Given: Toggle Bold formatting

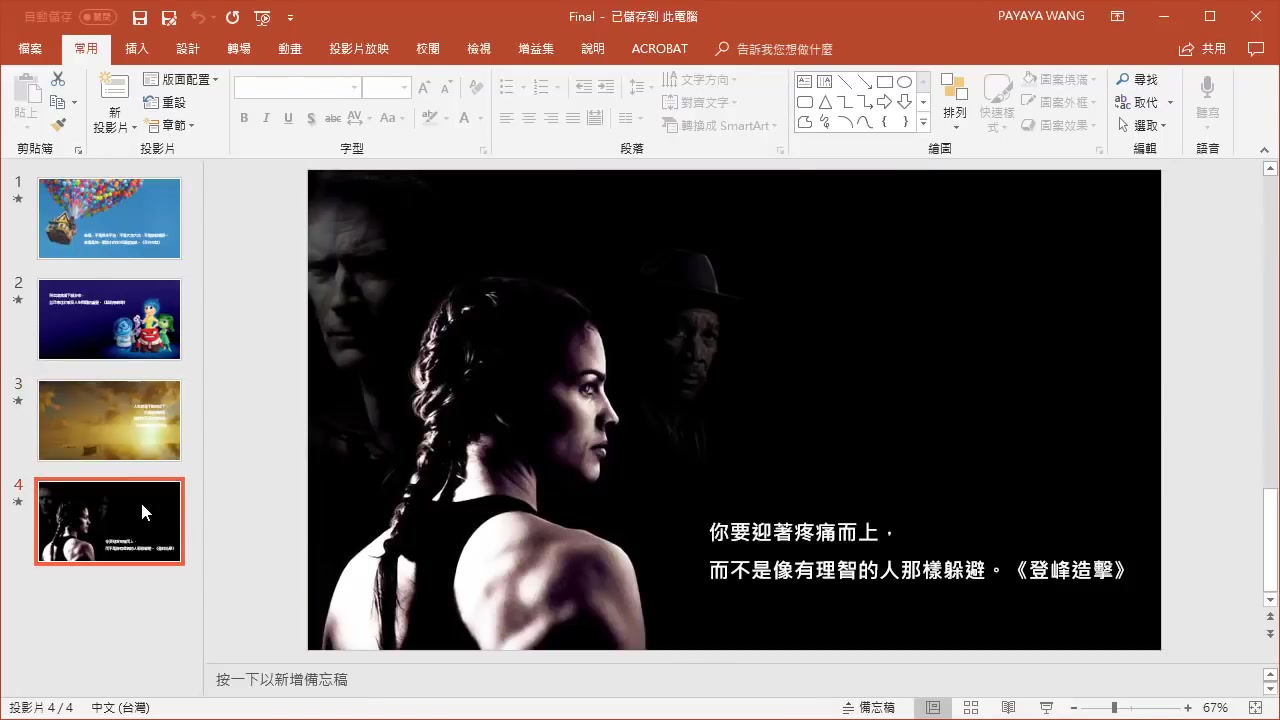Looking at the screenshot, I should click(x=244, y=118).
